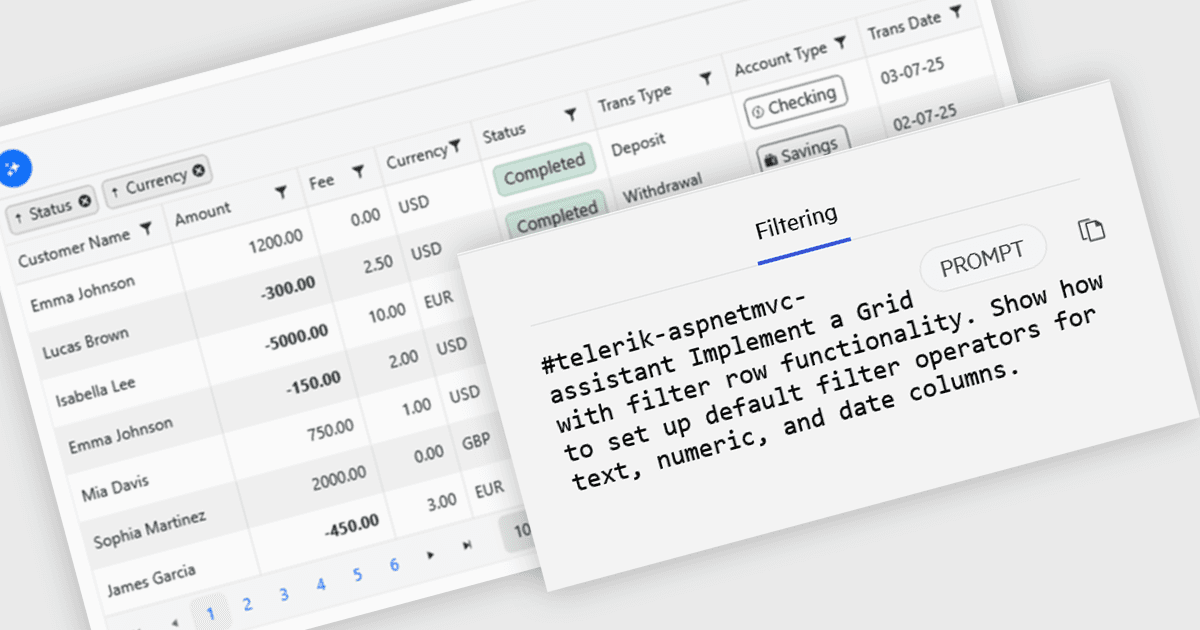
Task: Click the Savings account type badge
Action: click(x=804, y=150)
